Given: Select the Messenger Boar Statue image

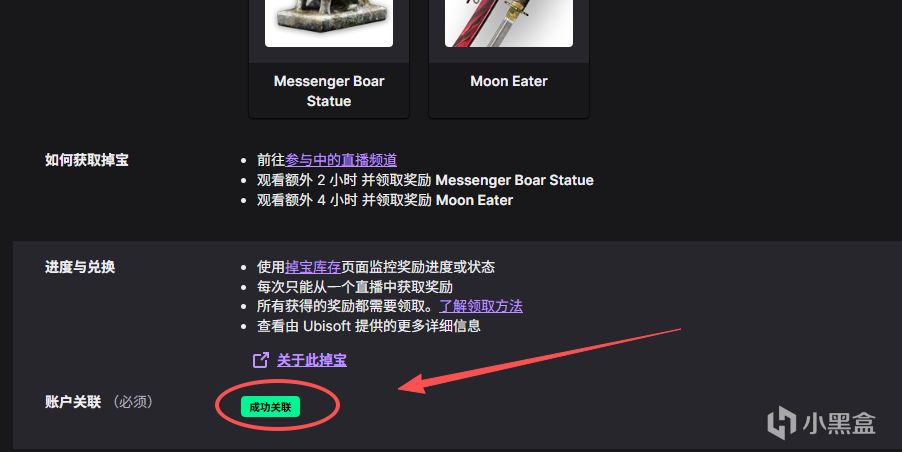Looking at the screenshot, I should [x=329, y=23].
